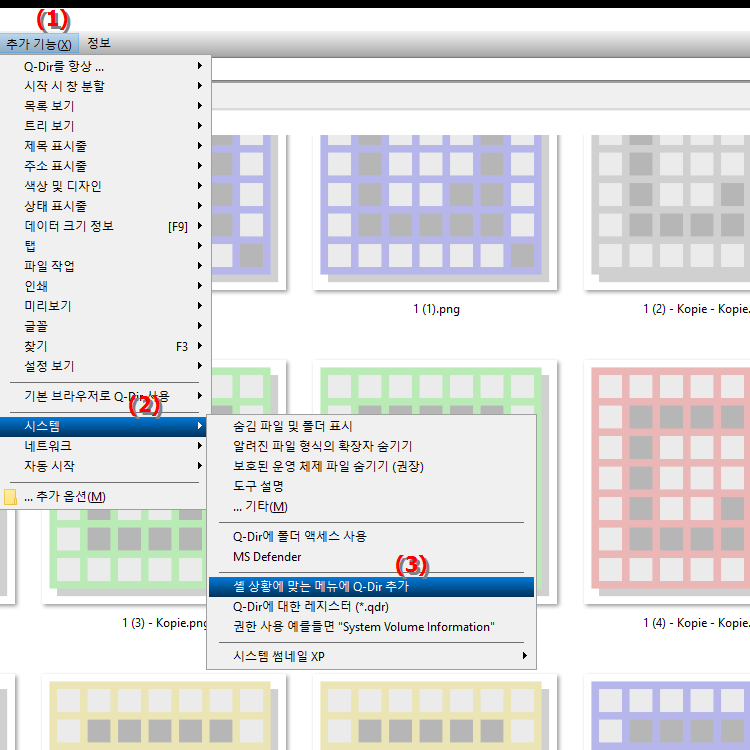Open the 파일 작업 submenu

point(105,266)
